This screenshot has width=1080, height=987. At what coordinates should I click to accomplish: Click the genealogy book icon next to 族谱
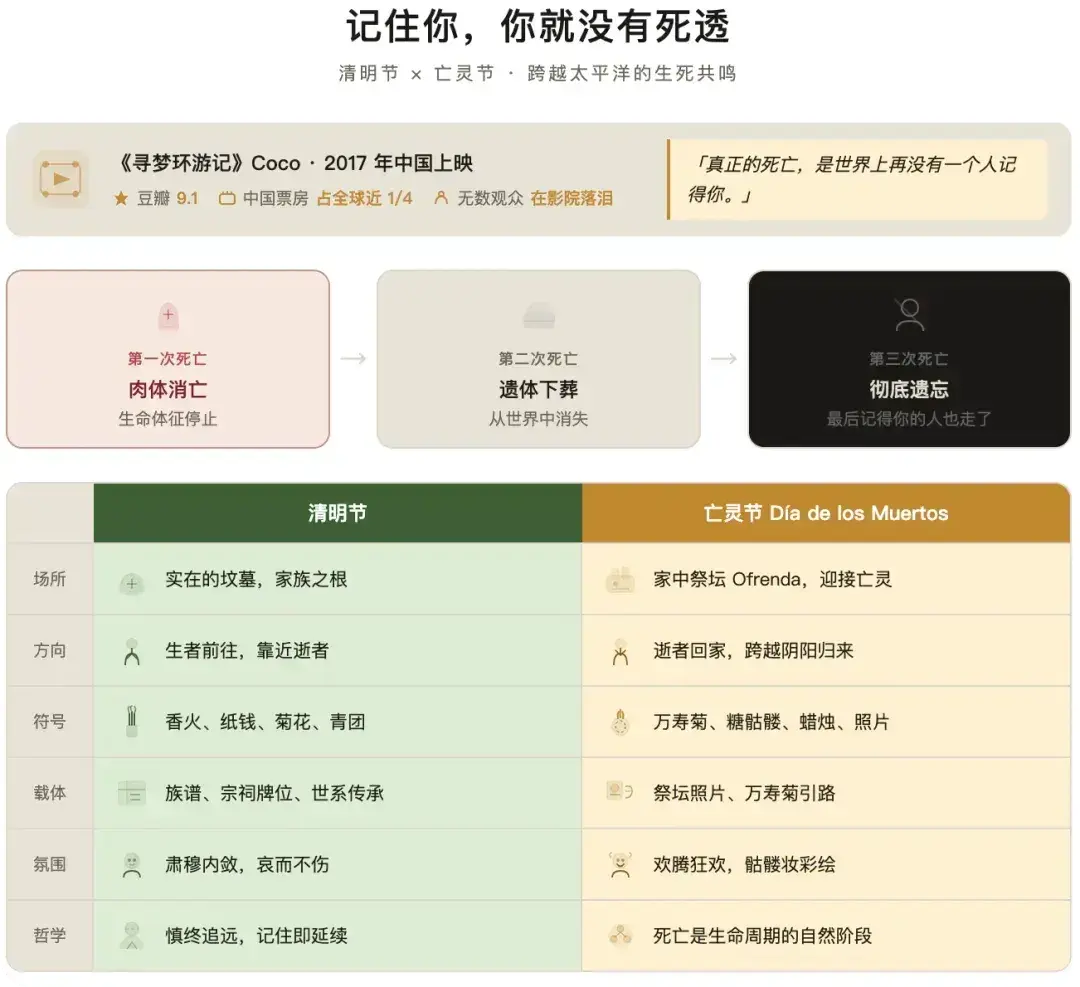[134, 793]
